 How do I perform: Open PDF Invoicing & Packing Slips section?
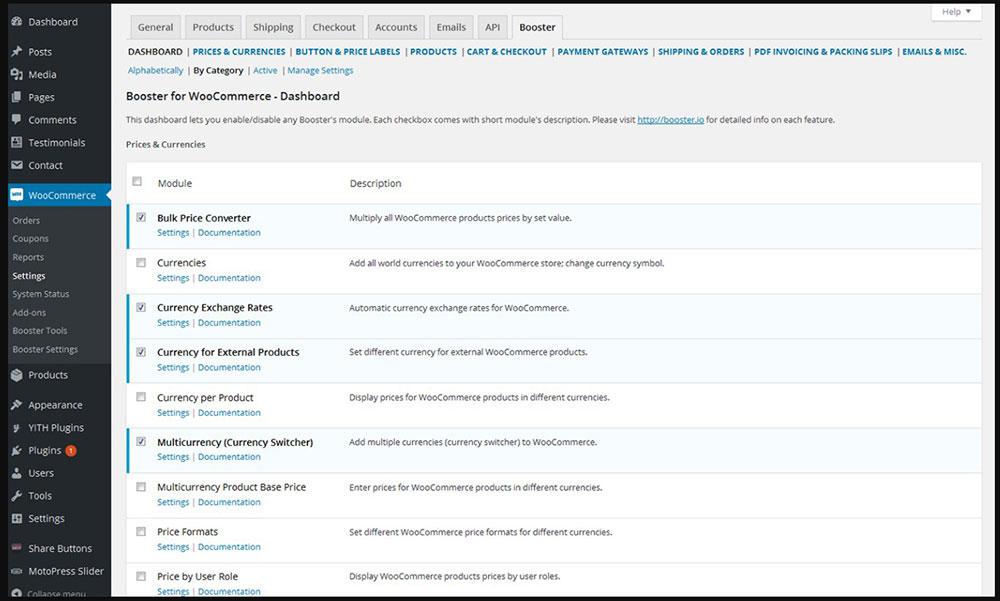(x=823, y=52)
